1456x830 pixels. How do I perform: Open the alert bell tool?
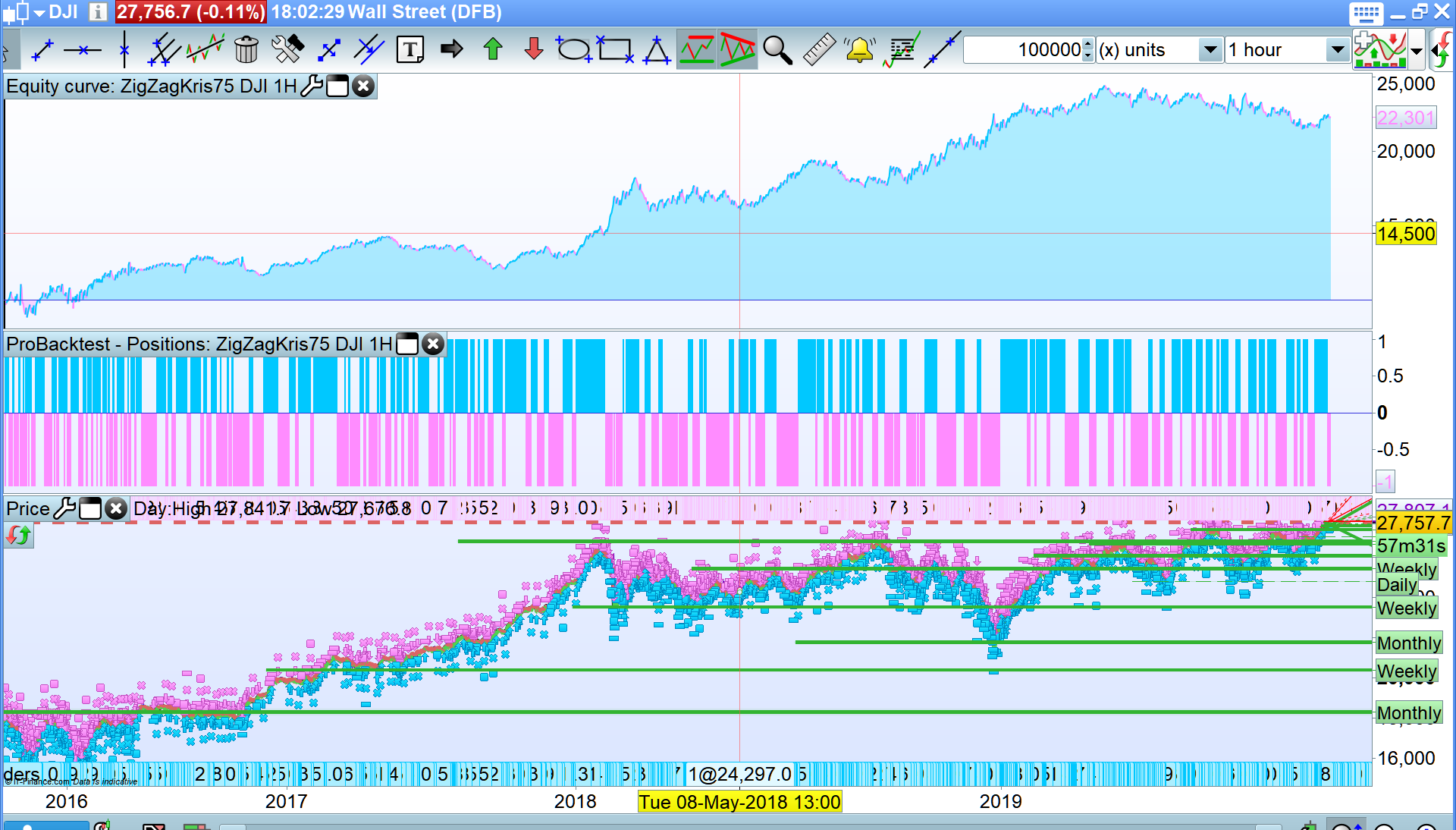[x=859, y=50]
